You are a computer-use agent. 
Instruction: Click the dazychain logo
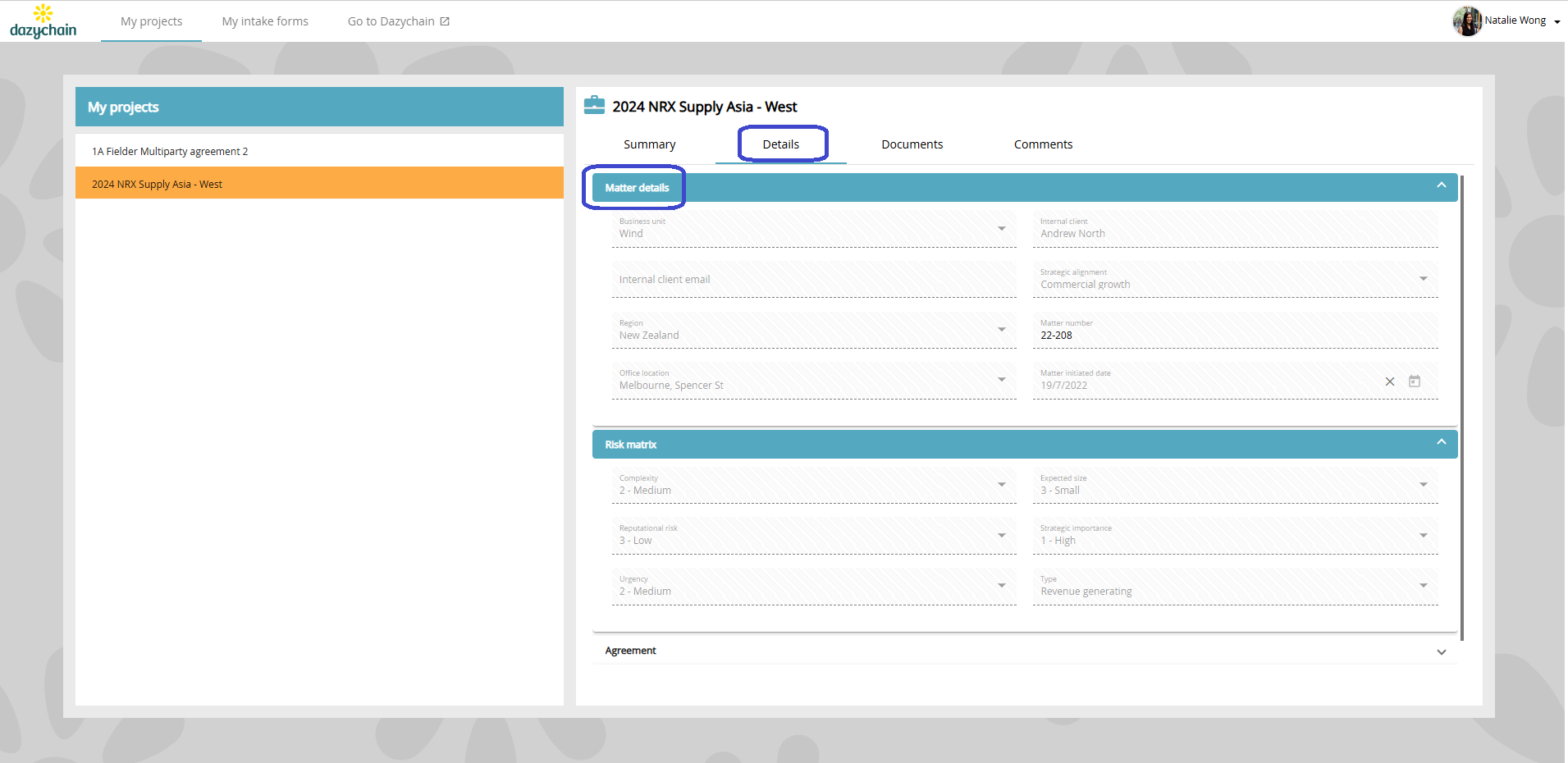pyautogui.click(x=43, y=21)
